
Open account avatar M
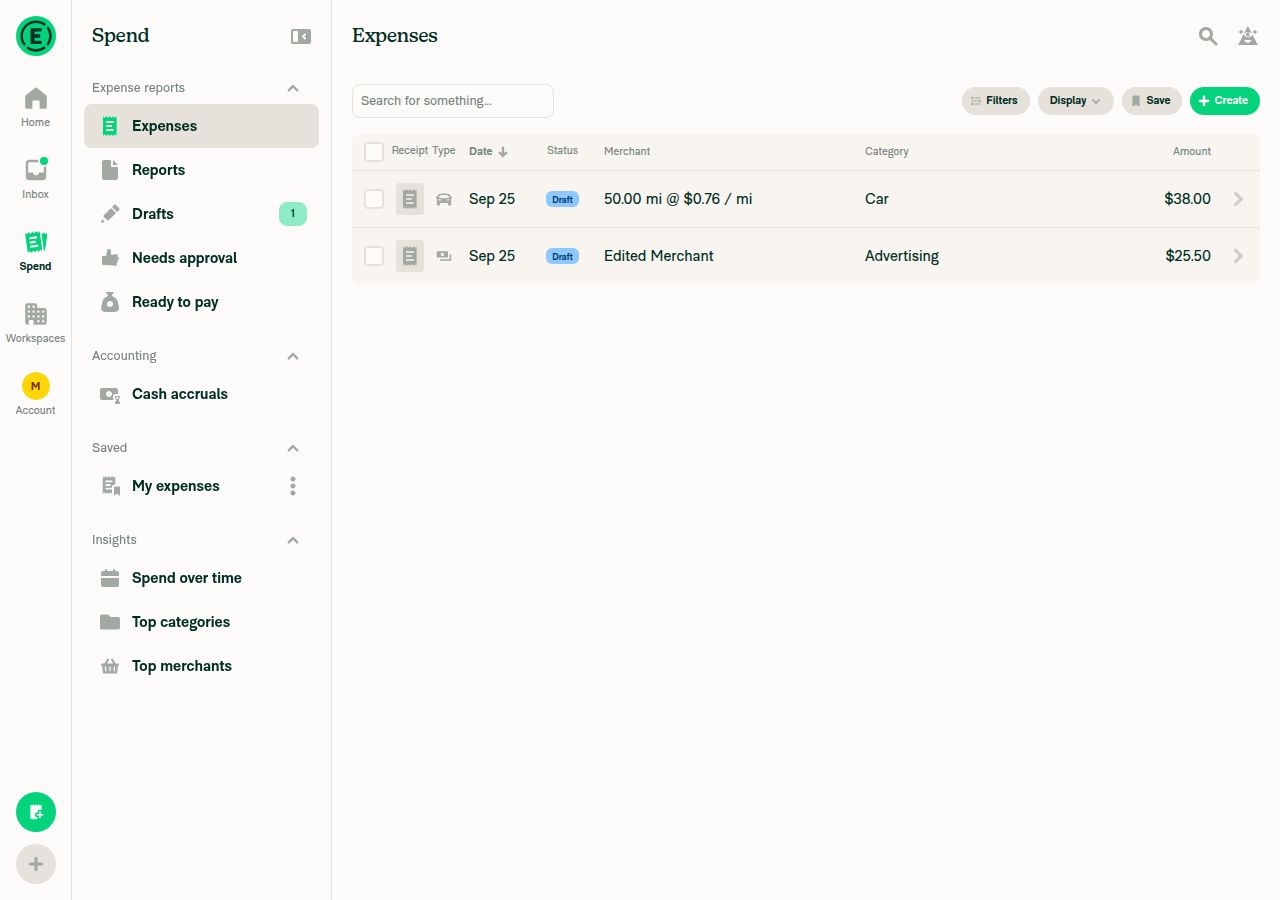coord(36,386)
